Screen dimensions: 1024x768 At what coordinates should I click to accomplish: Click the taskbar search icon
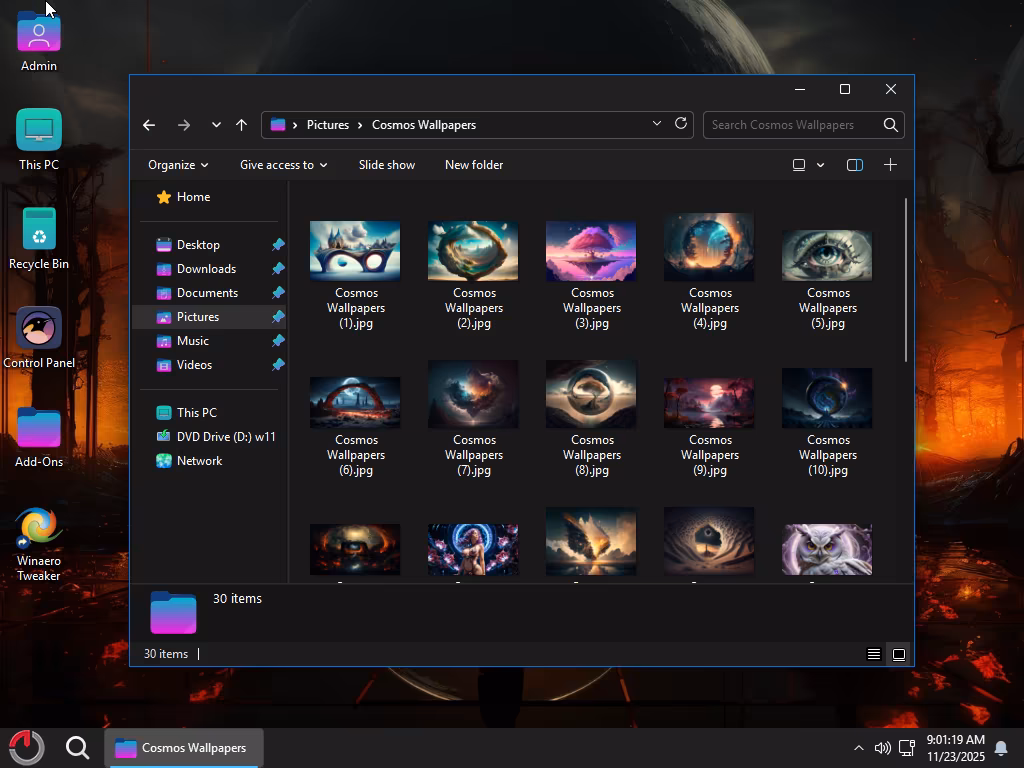[x=77, y=747]
